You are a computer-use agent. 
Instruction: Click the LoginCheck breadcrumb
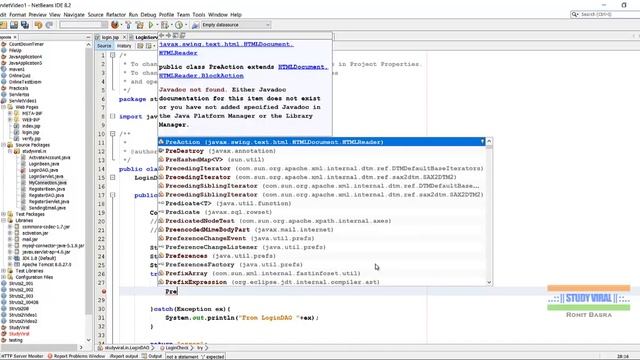(174, 348)
